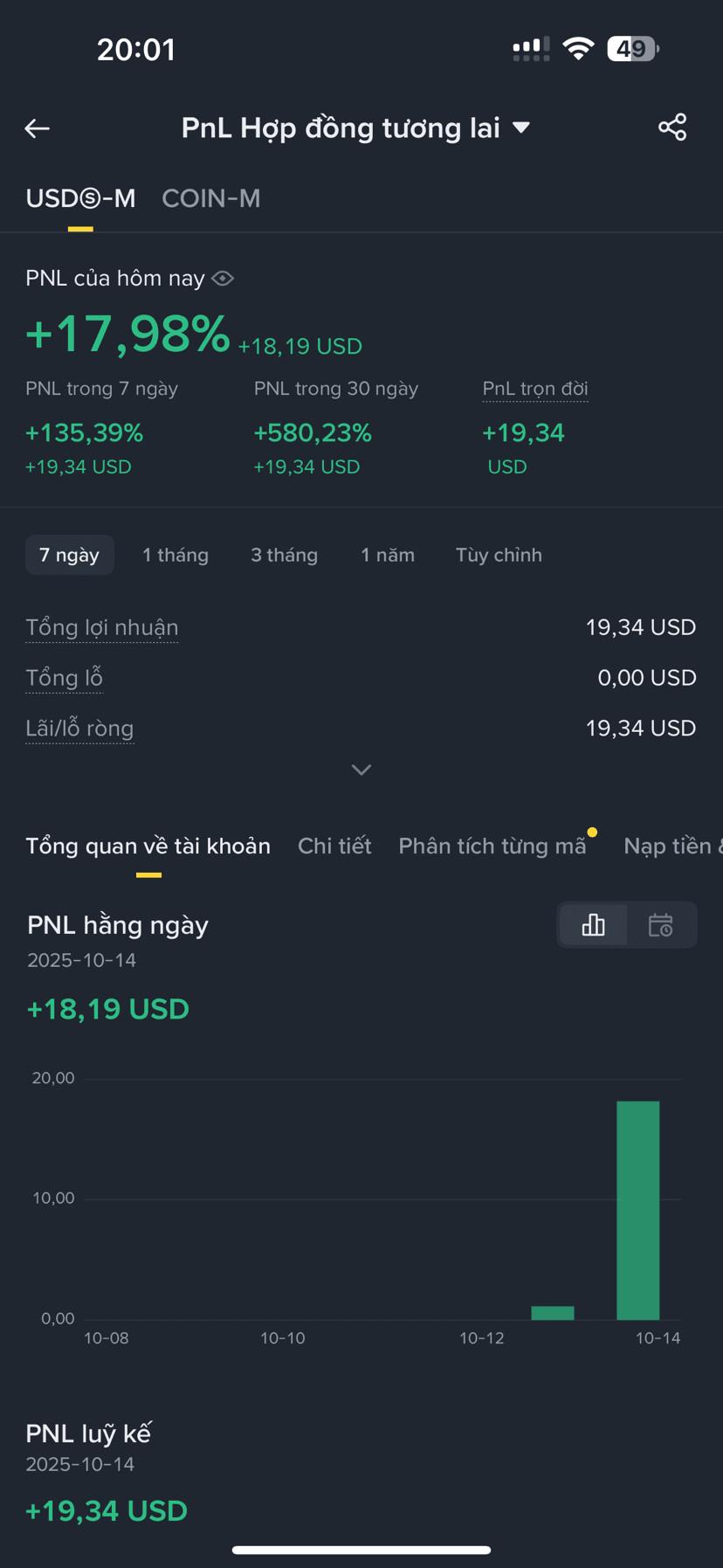Tap the tall 10-14 chart bar
723x1568 pixels.
pyautogui.click(x=638, y=1210)
